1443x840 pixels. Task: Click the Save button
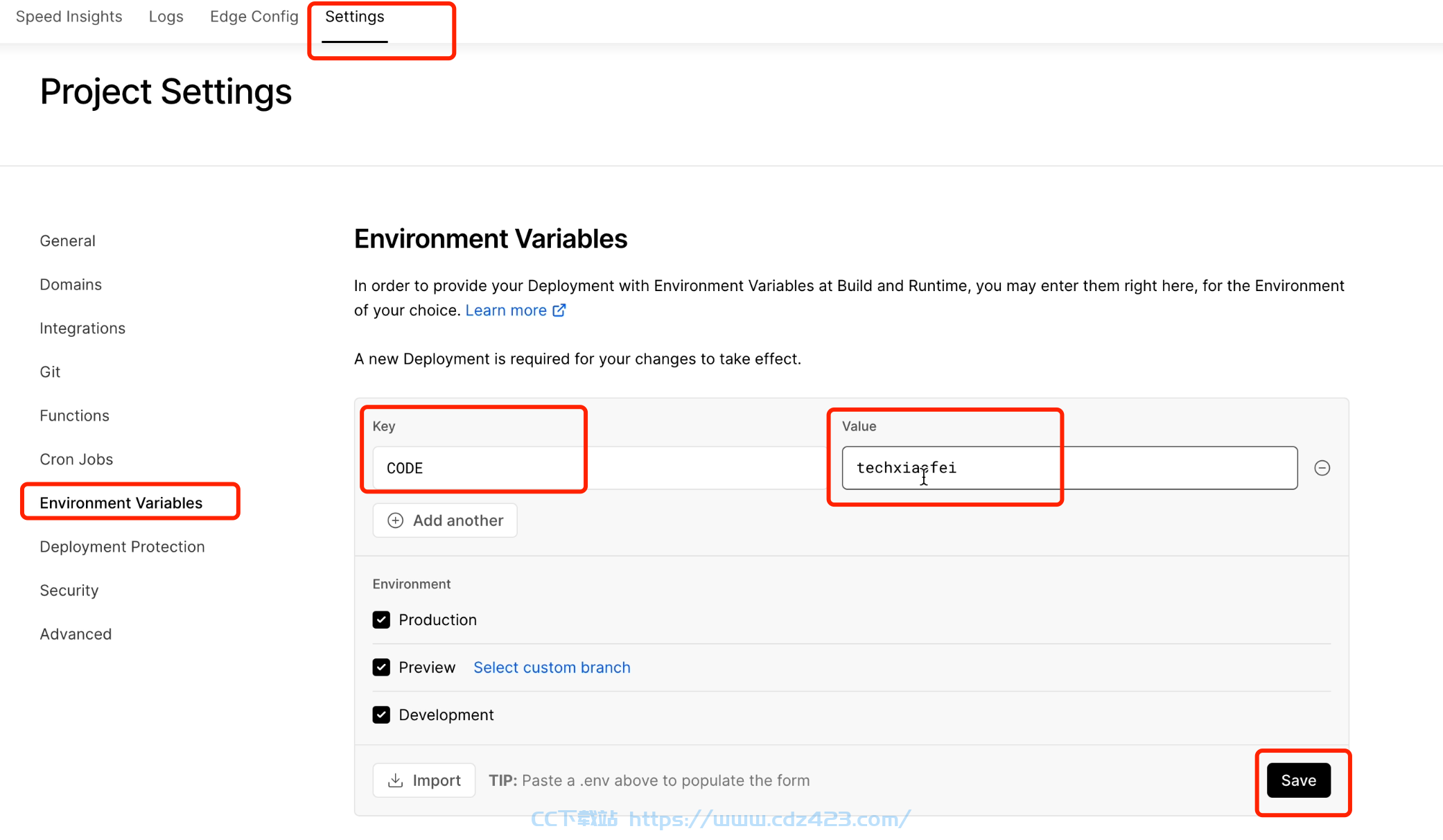pos(1298,780)
